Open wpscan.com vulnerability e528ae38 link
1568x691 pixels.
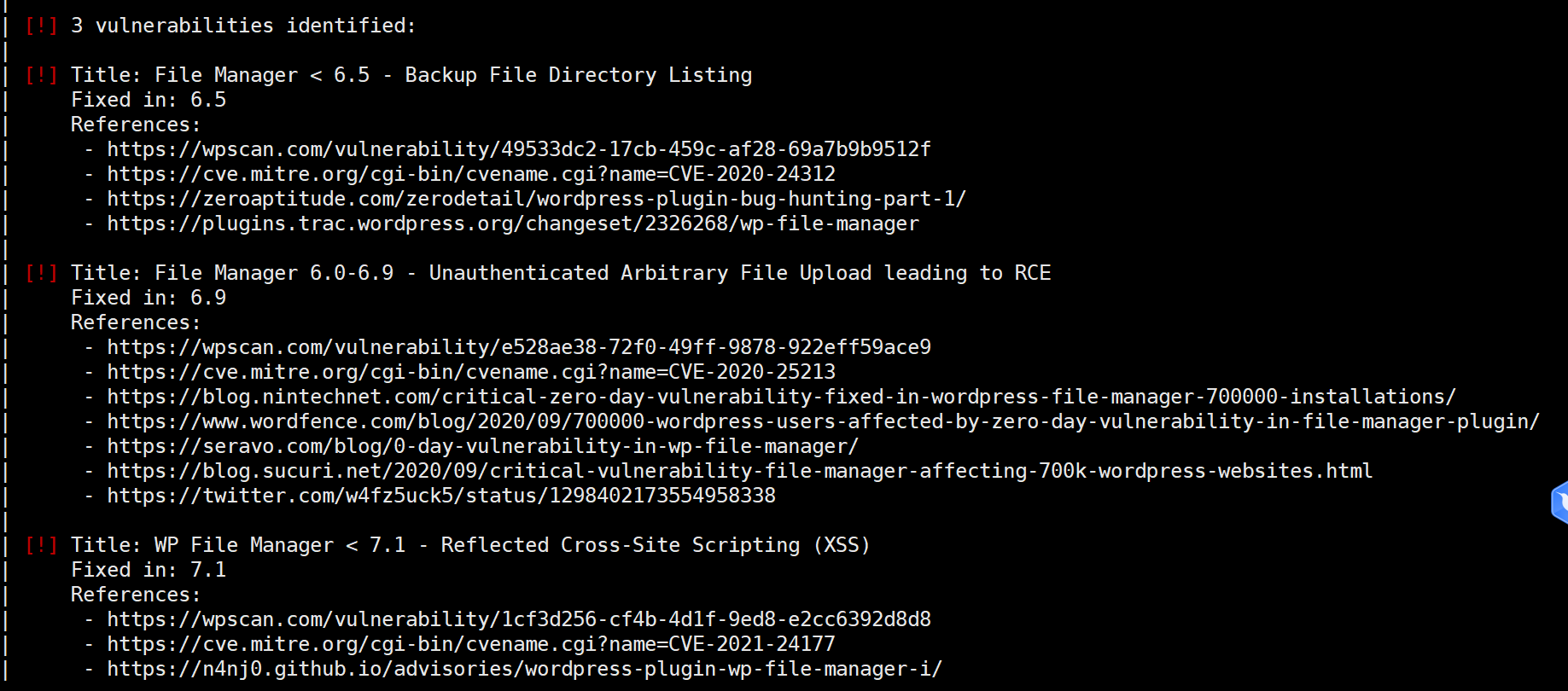[x=519, y=347]
